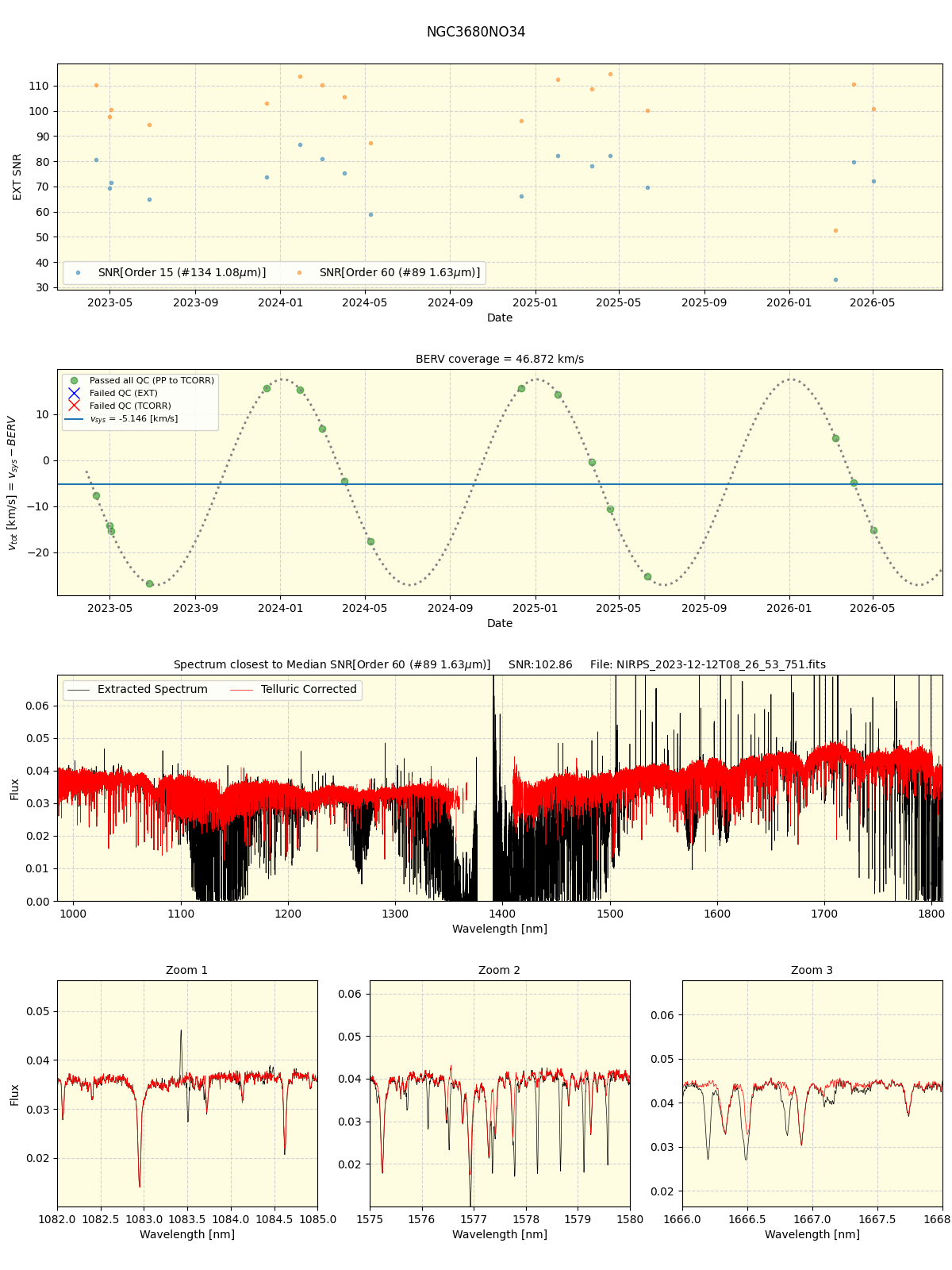Click the lowest blue SNR point near 2026-03

coord(835,279)
